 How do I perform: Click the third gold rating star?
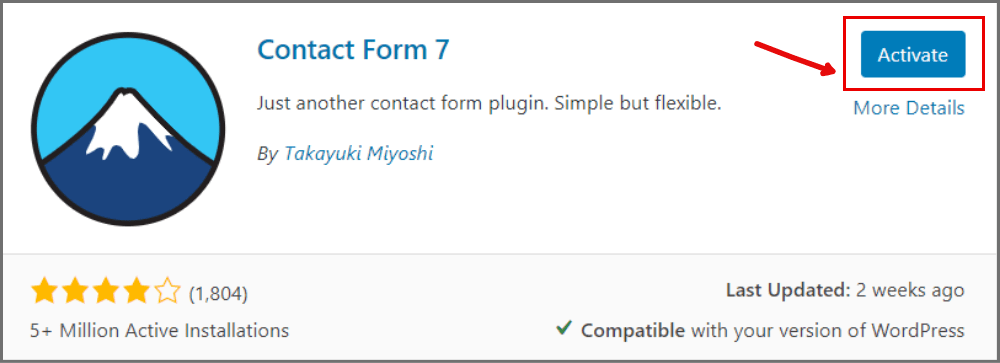point(106,292)
